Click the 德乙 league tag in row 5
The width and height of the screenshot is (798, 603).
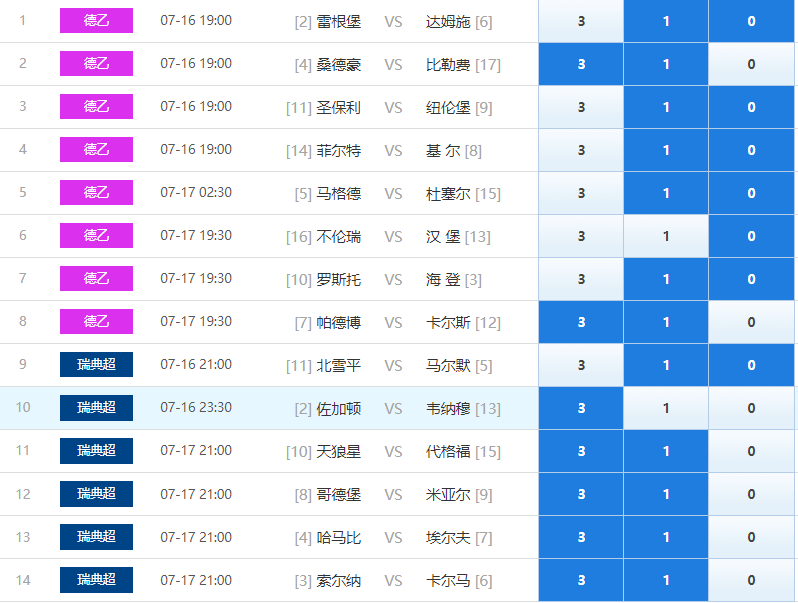[96, 192]
